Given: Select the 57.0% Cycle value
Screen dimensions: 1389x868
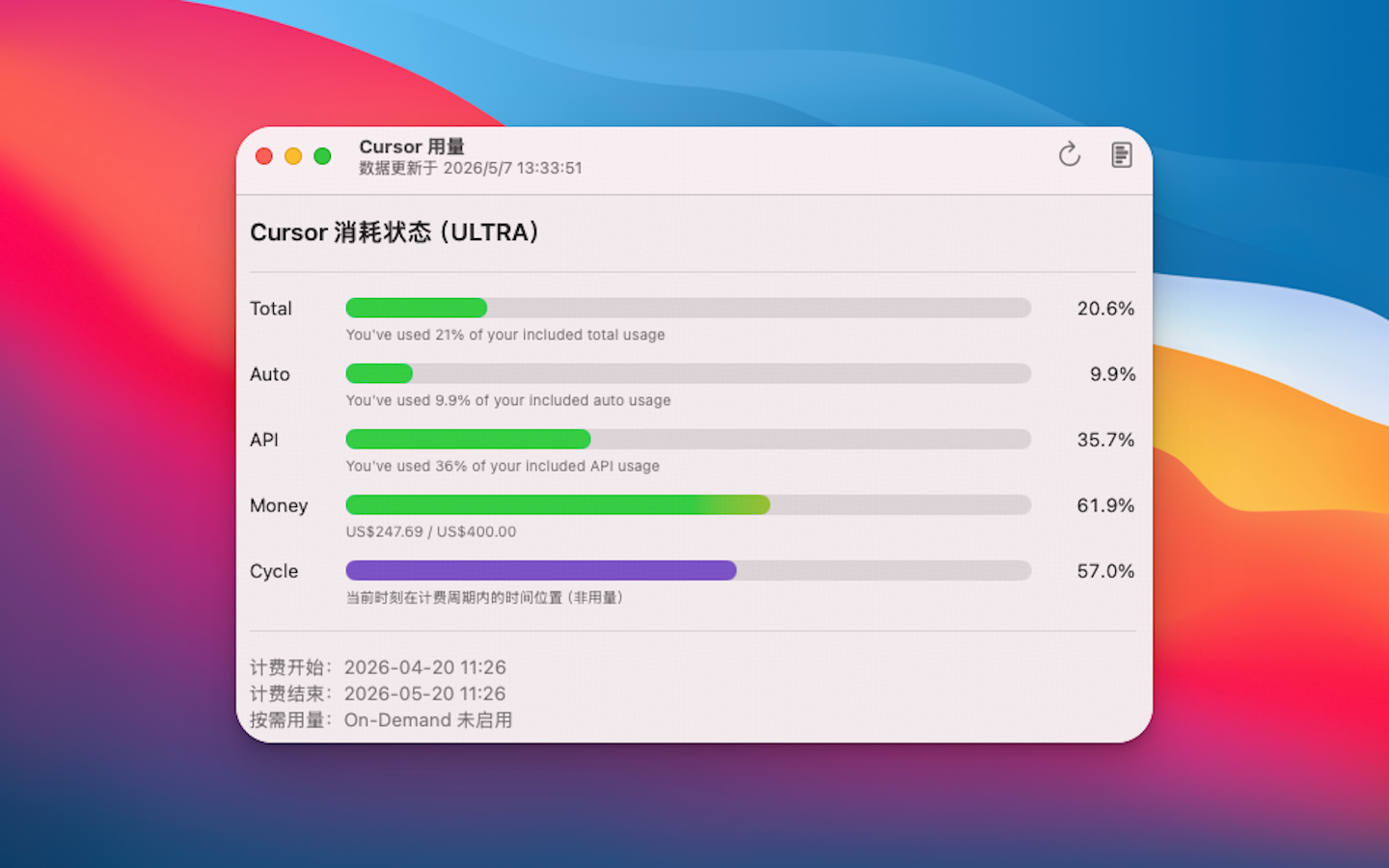Looking at the screenshot, I should (x=1105, y=571).
